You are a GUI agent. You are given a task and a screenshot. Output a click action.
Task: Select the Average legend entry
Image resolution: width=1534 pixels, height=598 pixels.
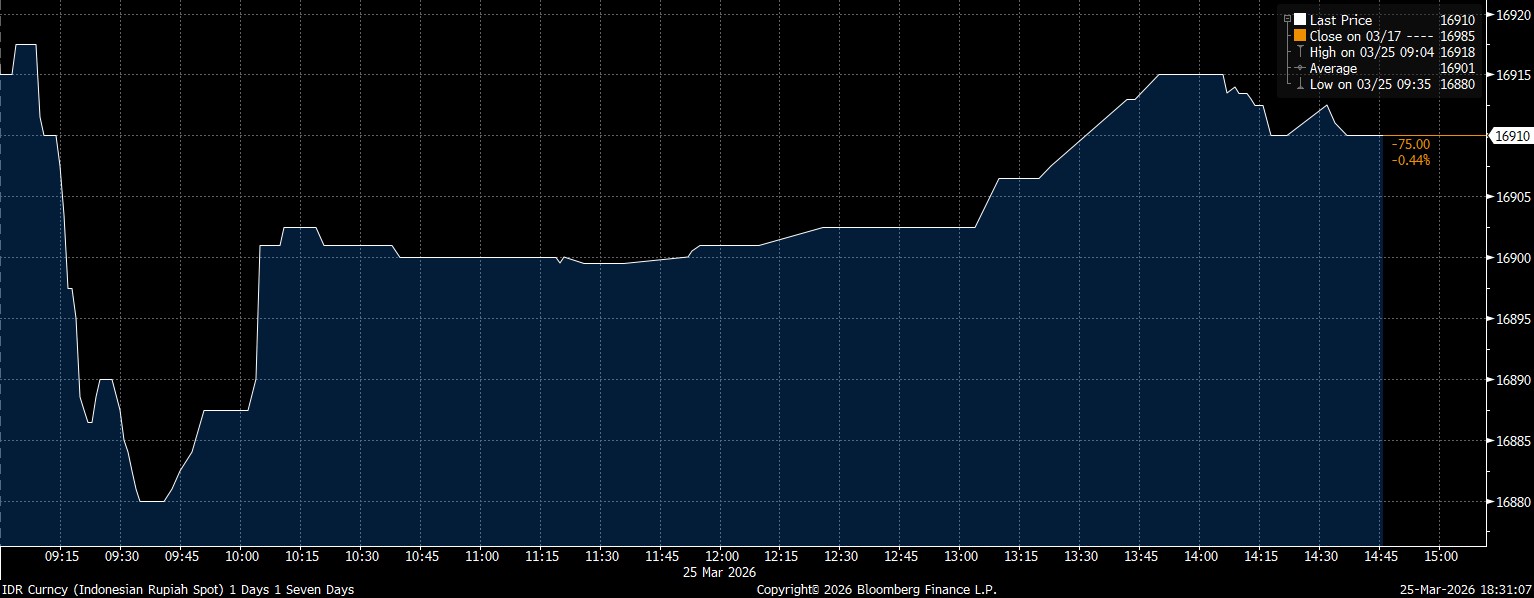point(1333,68)
